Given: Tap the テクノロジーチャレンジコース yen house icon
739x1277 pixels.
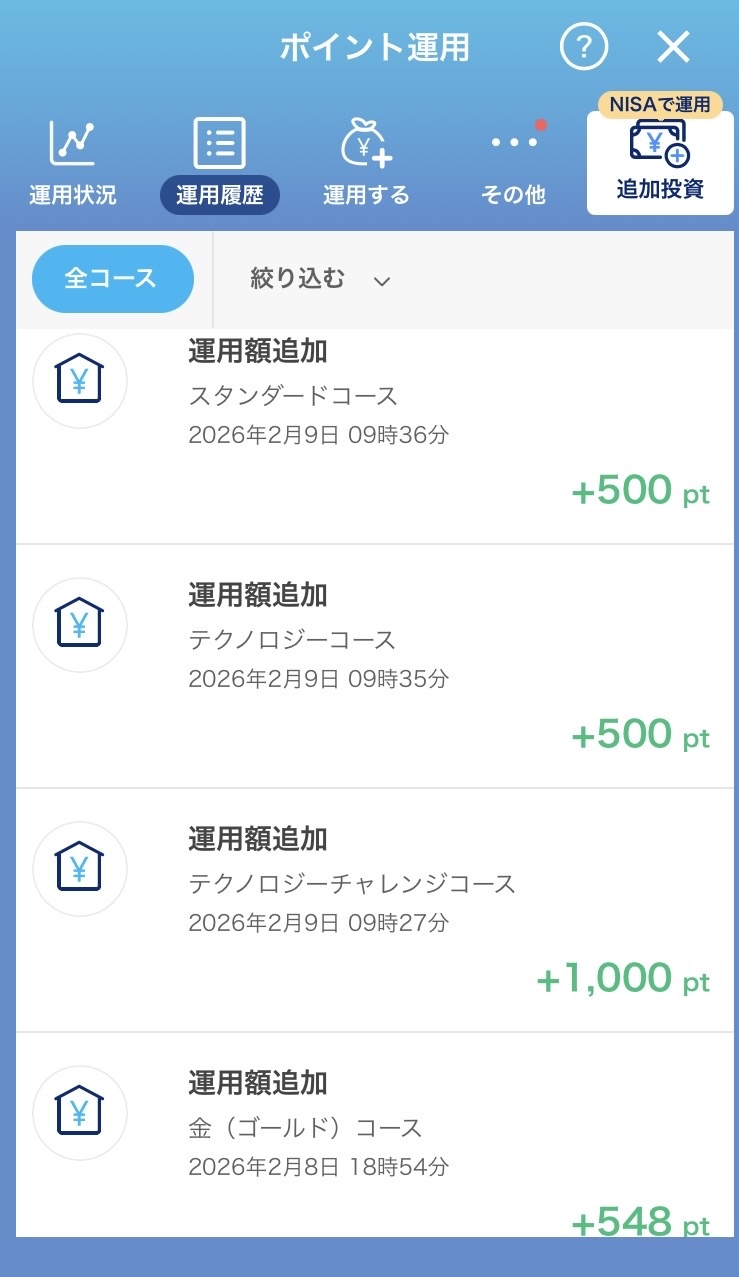Looking at the screenshot, I should pos(80,869).
